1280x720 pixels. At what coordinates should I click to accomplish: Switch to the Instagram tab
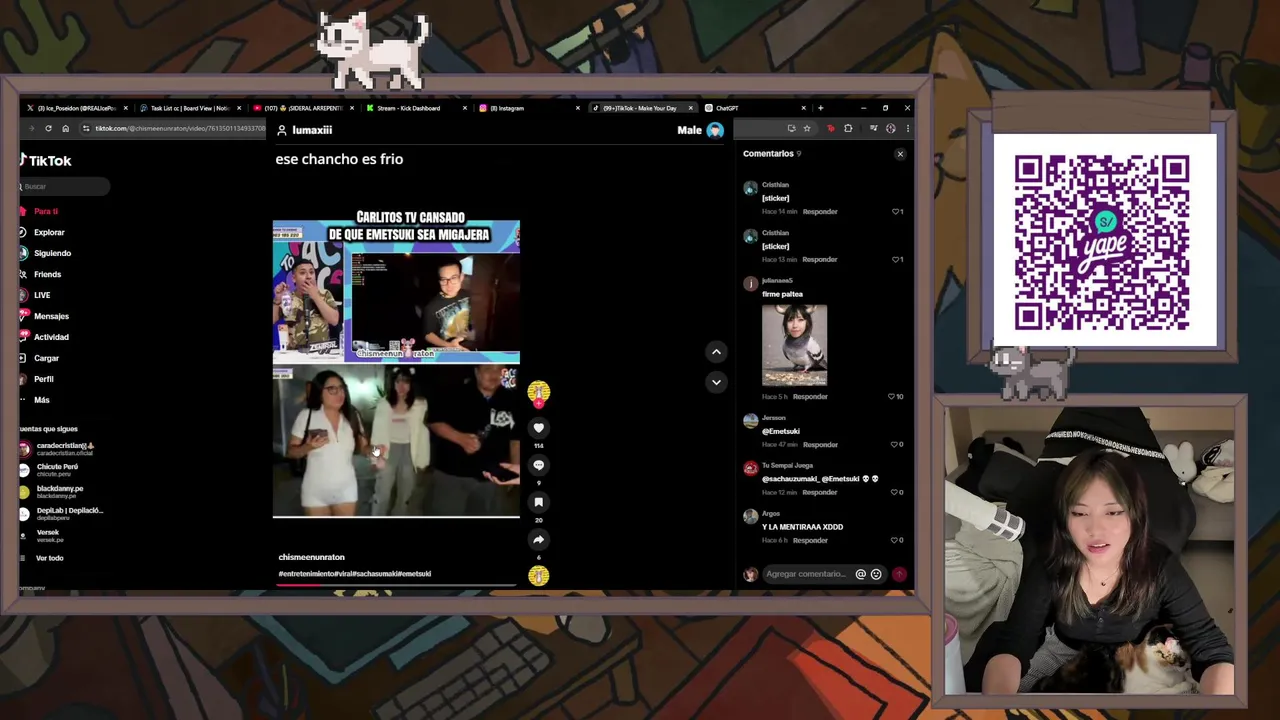pyautogui.click(x=530, y=108)
